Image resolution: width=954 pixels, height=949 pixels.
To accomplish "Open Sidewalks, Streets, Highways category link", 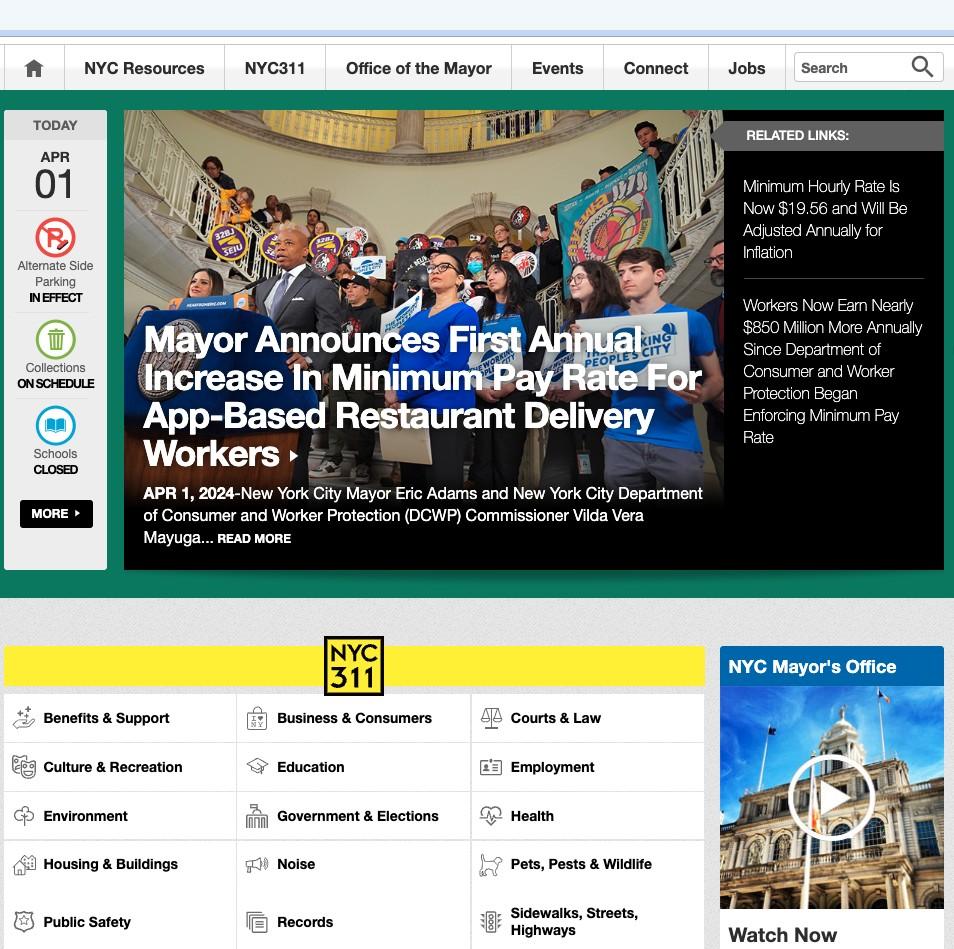I will click(574, 922).
